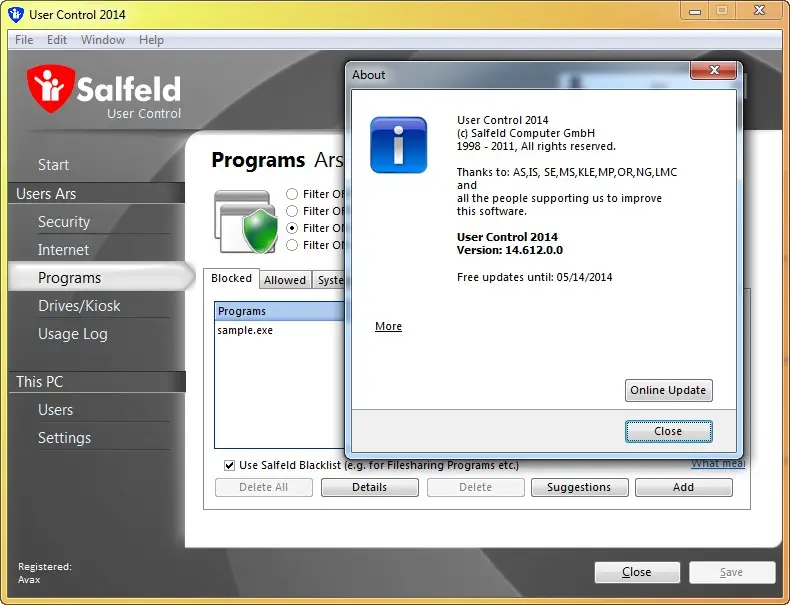
Task: Open Programs section in sidebar
Action: point(101,278)
